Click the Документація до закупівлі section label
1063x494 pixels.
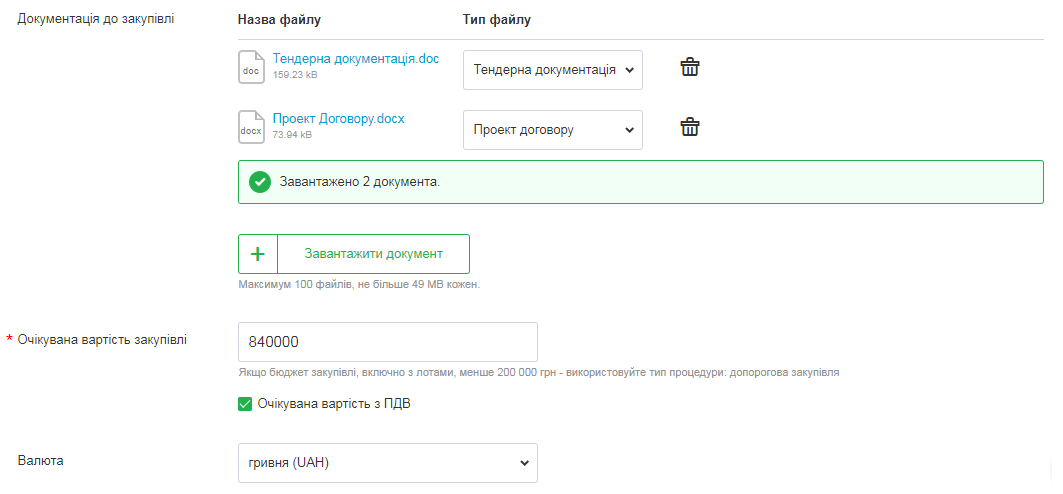point(96,19)
